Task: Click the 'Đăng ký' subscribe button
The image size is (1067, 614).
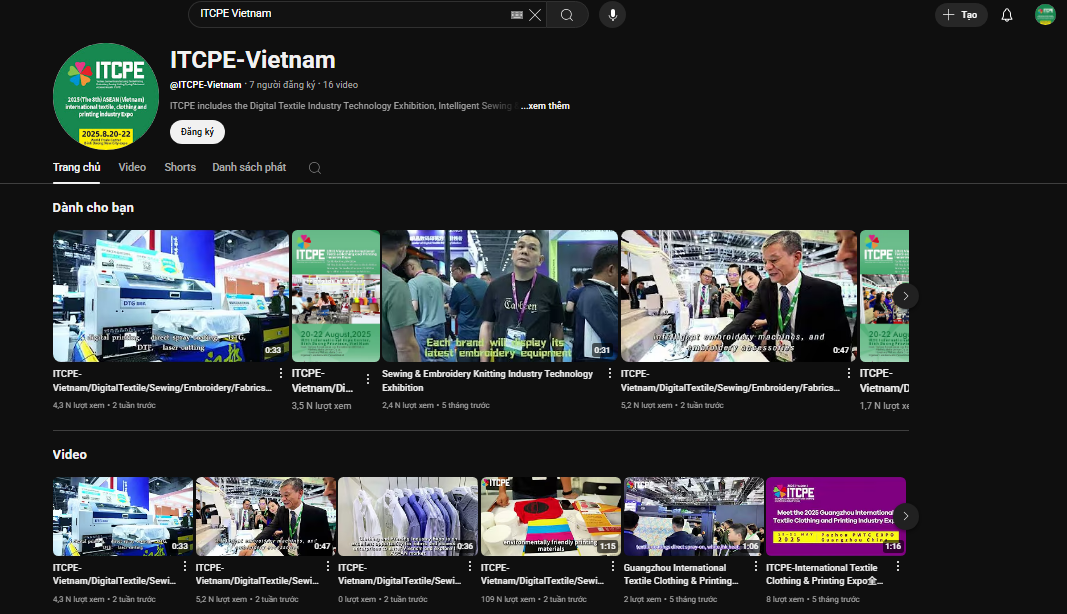Action: (x=197, y=132)
